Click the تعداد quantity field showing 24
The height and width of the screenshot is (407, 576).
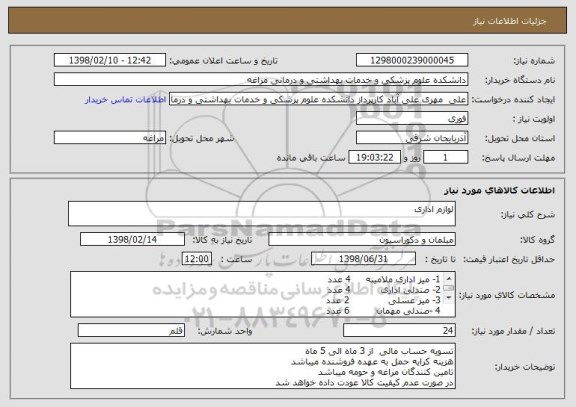[x=399, y=330]
